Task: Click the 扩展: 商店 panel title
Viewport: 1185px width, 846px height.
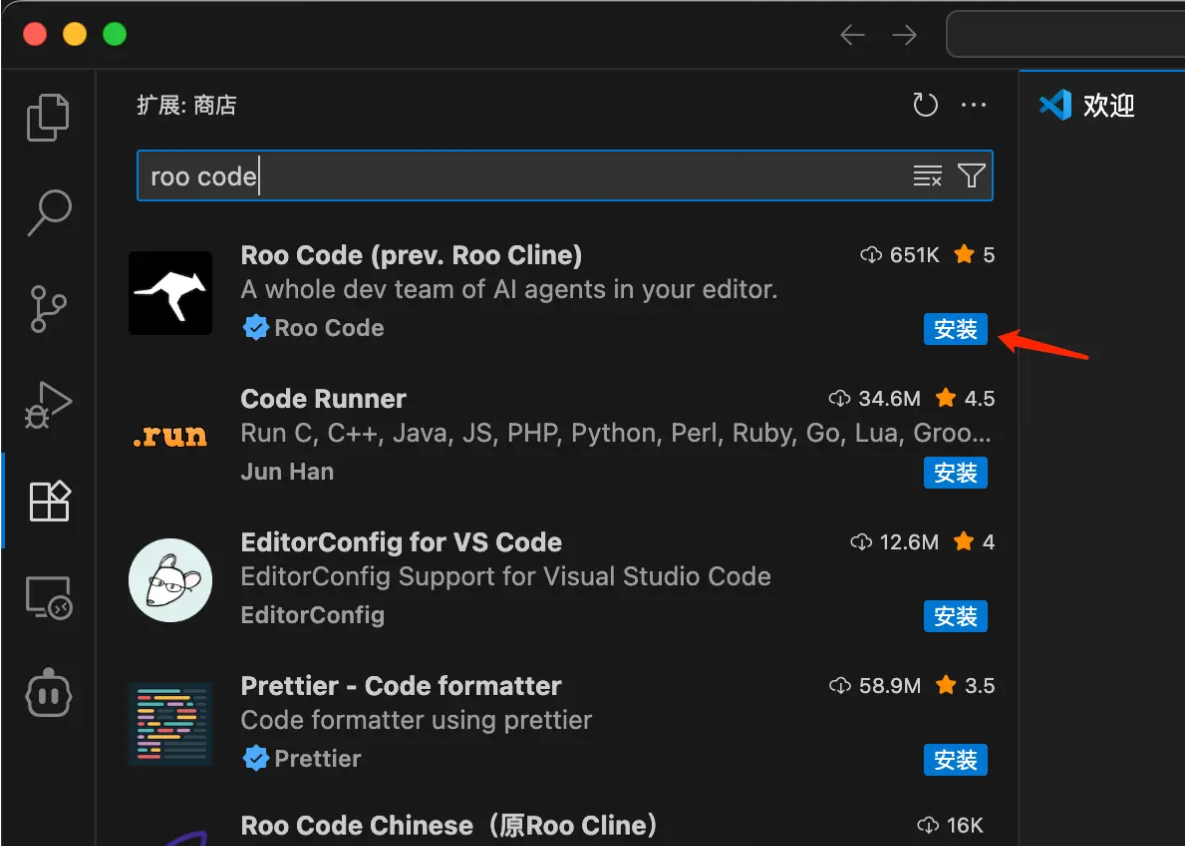Action: pyautogui.click(x=187, y=104)
